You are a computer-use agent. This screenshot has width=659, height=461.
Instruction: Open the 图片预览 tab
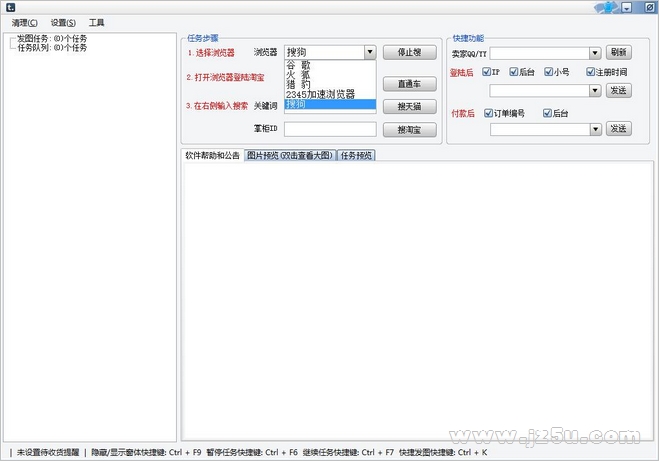290,156
